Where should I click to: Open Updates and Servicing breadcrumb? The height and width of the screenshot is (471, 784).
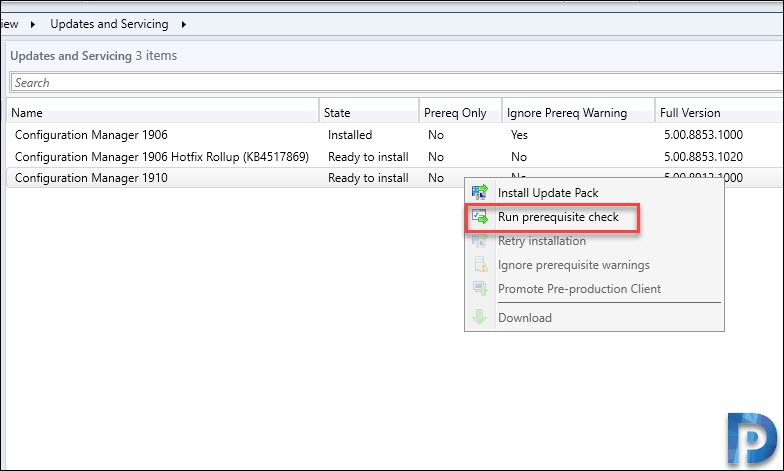[x=109, y=24]
